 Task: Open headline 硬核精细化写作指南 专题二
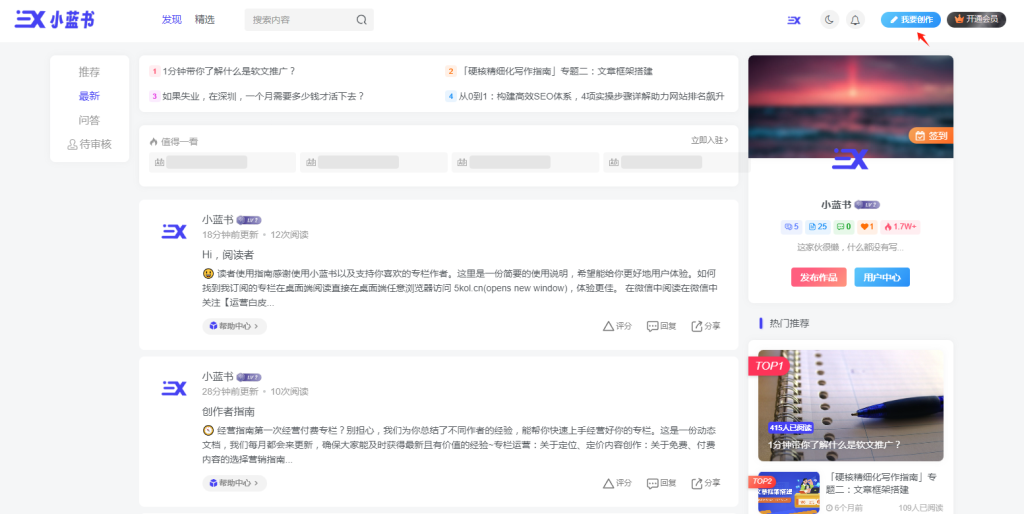tap(556, 71)
